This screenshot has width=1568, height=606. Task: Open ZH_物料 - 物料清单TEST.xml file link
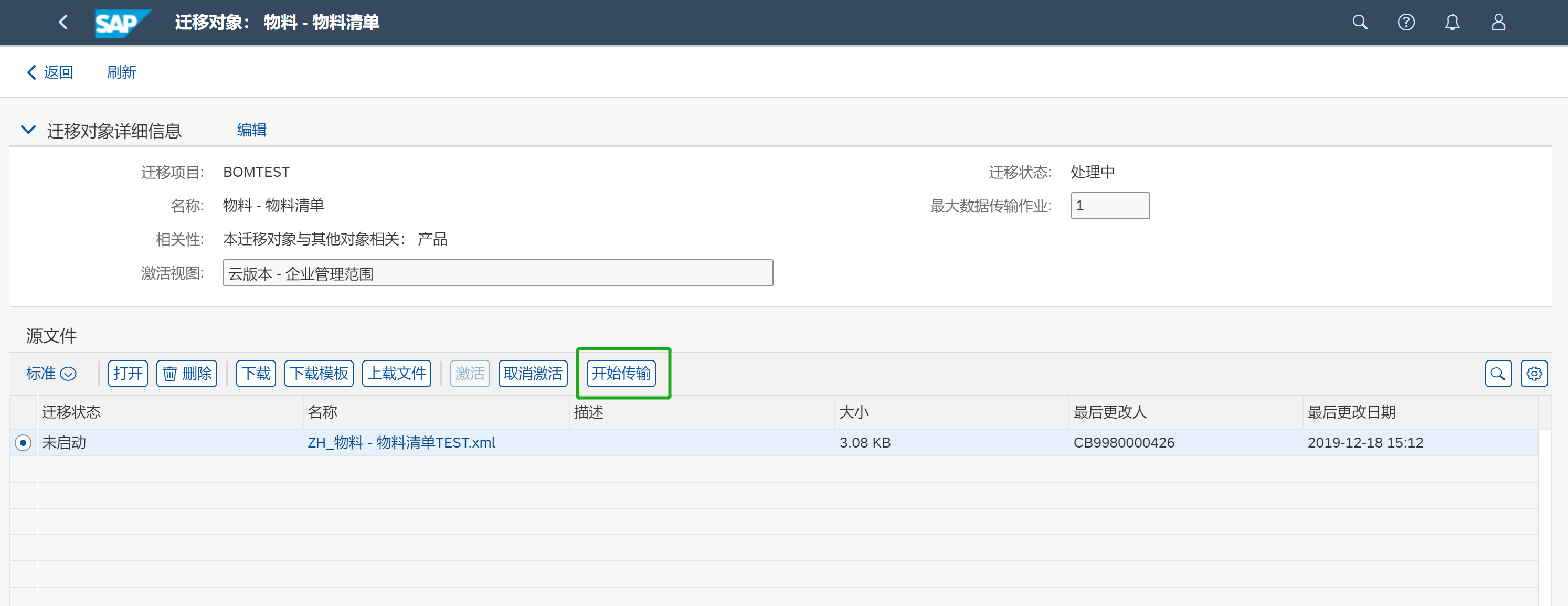tap(401, 443)
